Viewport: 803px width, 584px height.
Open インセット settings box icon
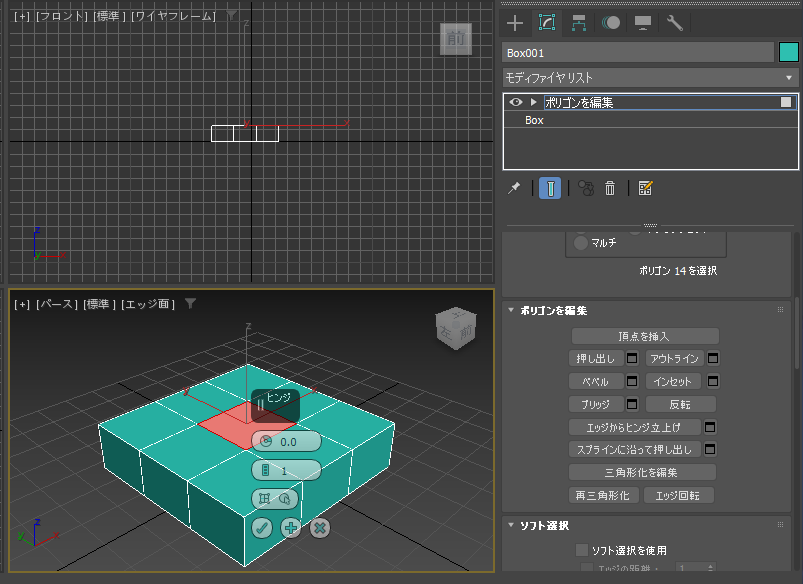(713, 381)
